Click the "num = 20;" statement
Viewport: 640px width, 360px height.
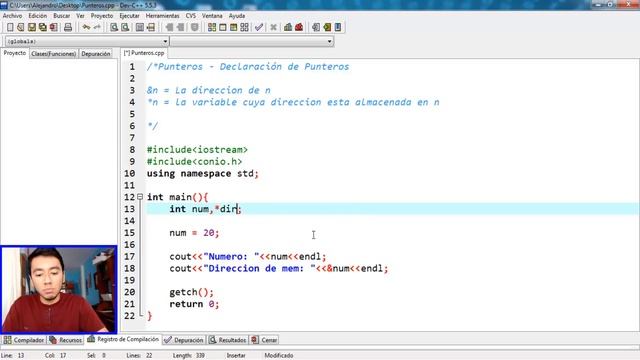pos(194,233)
